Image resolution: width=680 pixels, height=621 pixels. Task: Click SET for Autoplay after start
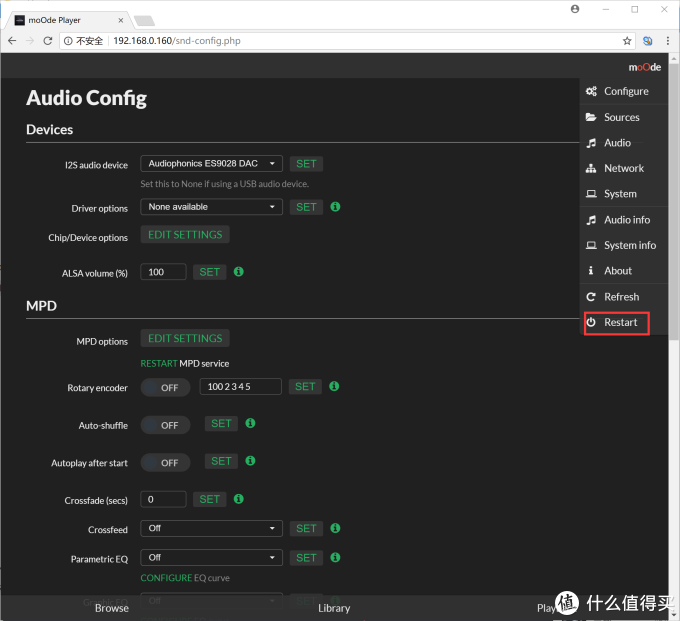click(221, 461)
